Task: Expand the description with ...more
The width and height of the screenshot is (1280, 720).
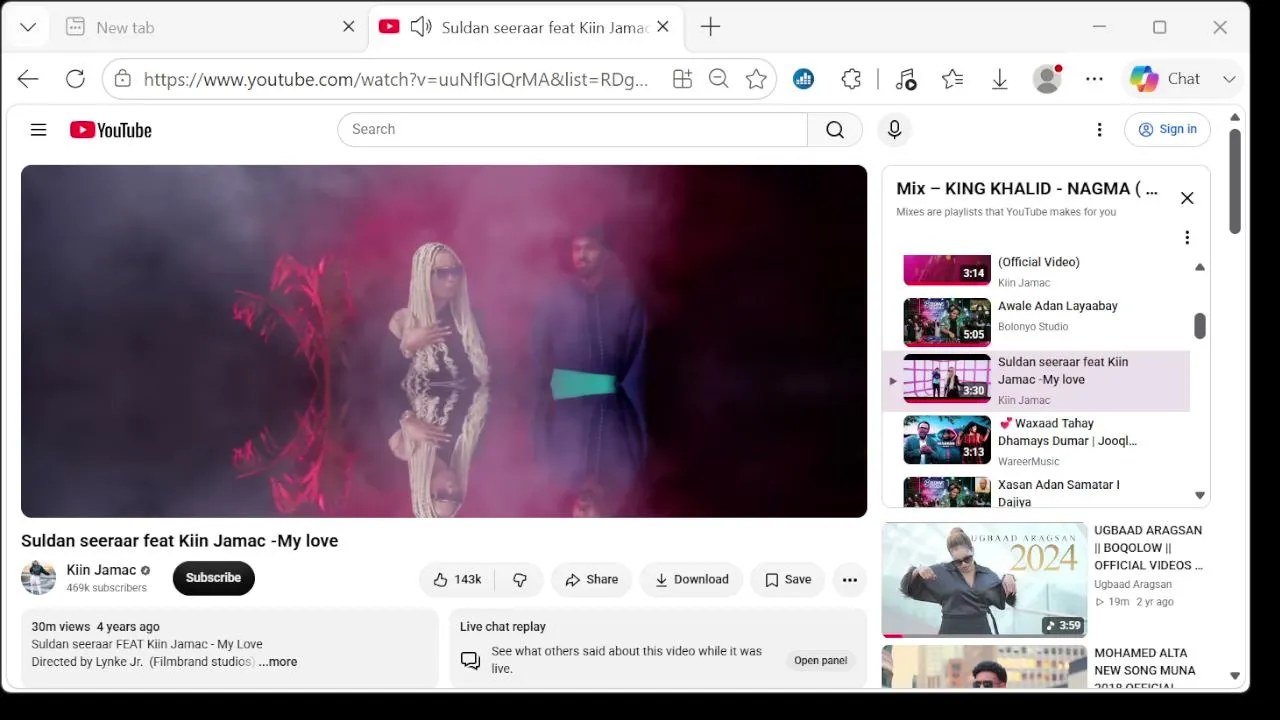Action: [x=278, y=662]
